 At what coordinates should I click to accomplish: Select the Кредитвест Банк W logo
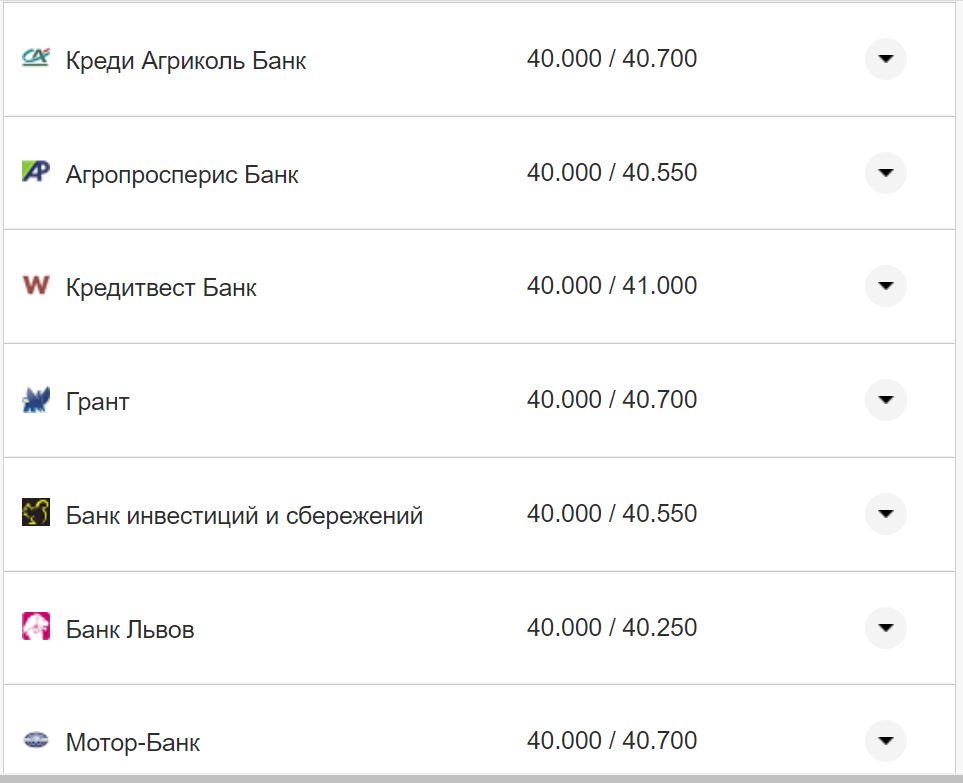[36, 286]
